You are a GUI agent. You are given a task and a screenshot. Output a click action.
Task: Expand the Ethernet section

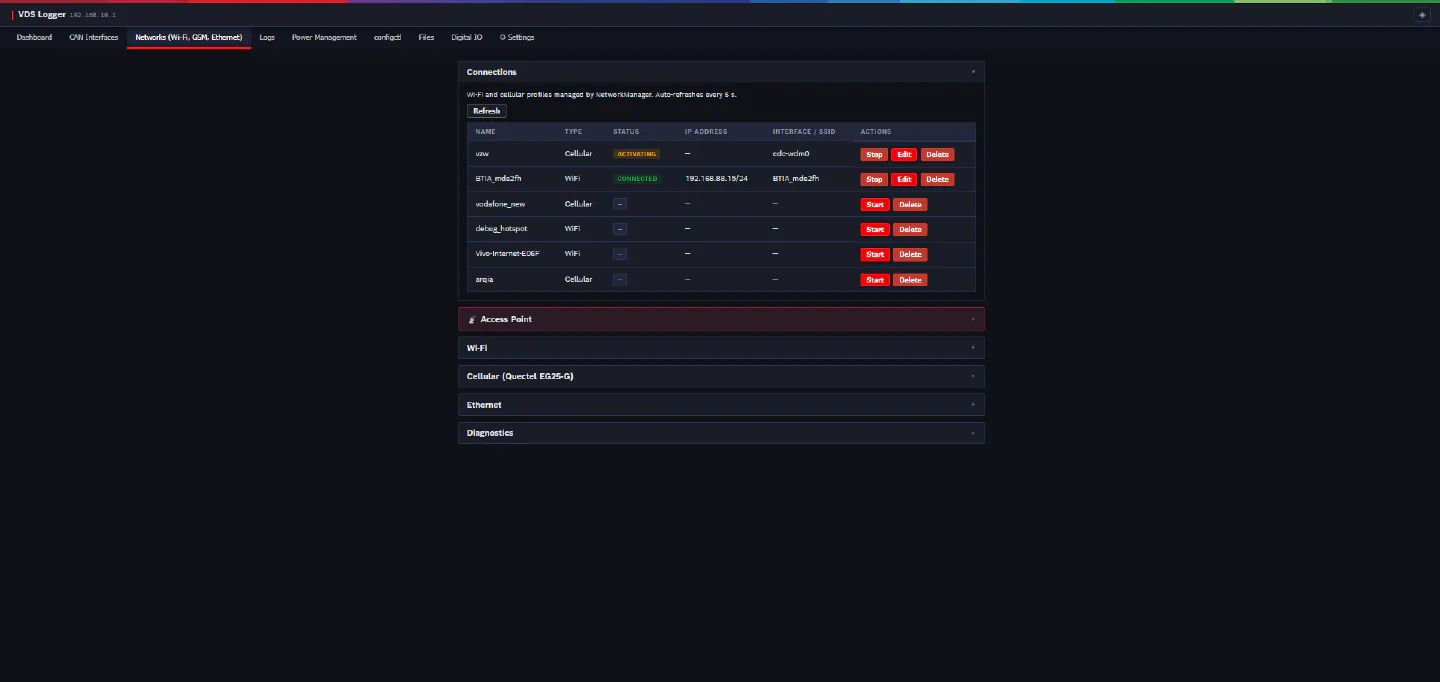pos(721,405)
